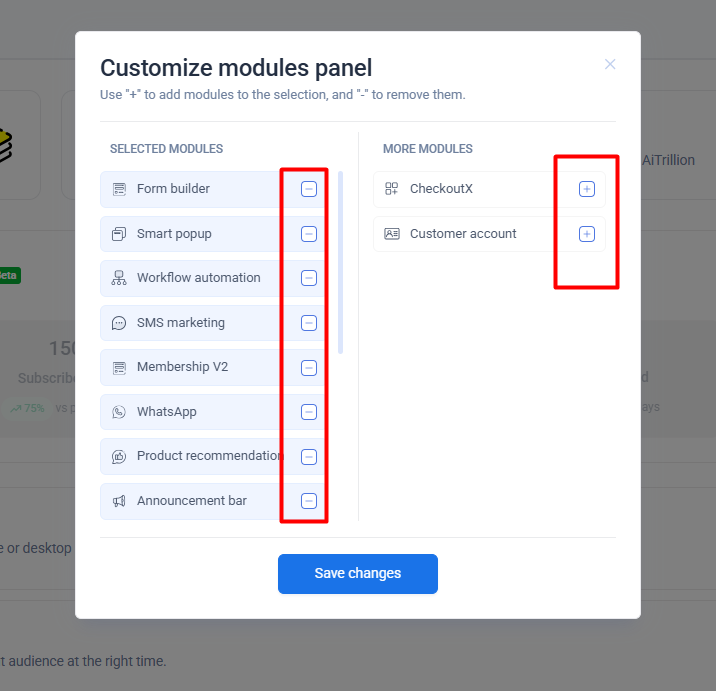716x691 pixels.
Task: Remove Smart popup with minus icon
Action: pyautogui.click(x=309, y=234)
